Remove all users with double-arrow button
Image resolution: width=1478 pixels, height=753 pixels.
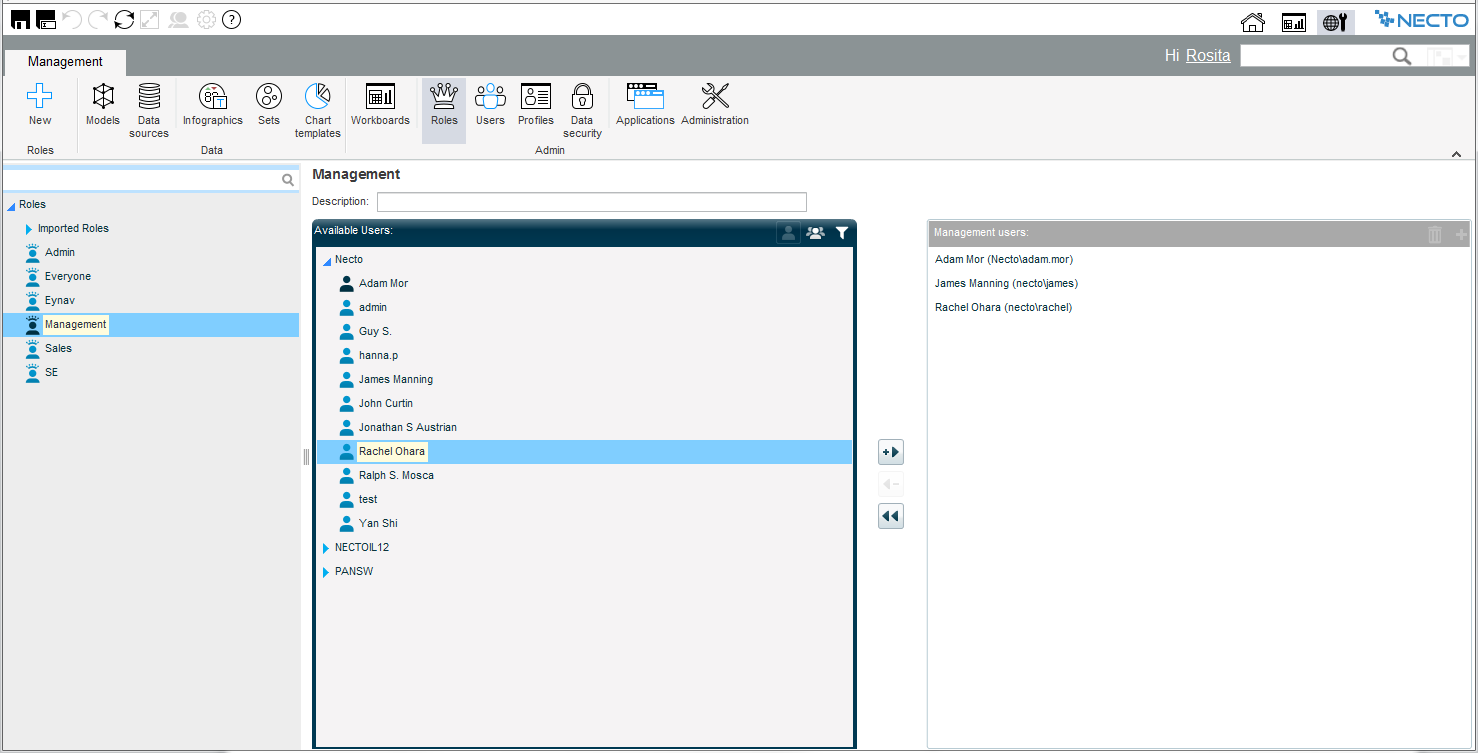point(890,517)
